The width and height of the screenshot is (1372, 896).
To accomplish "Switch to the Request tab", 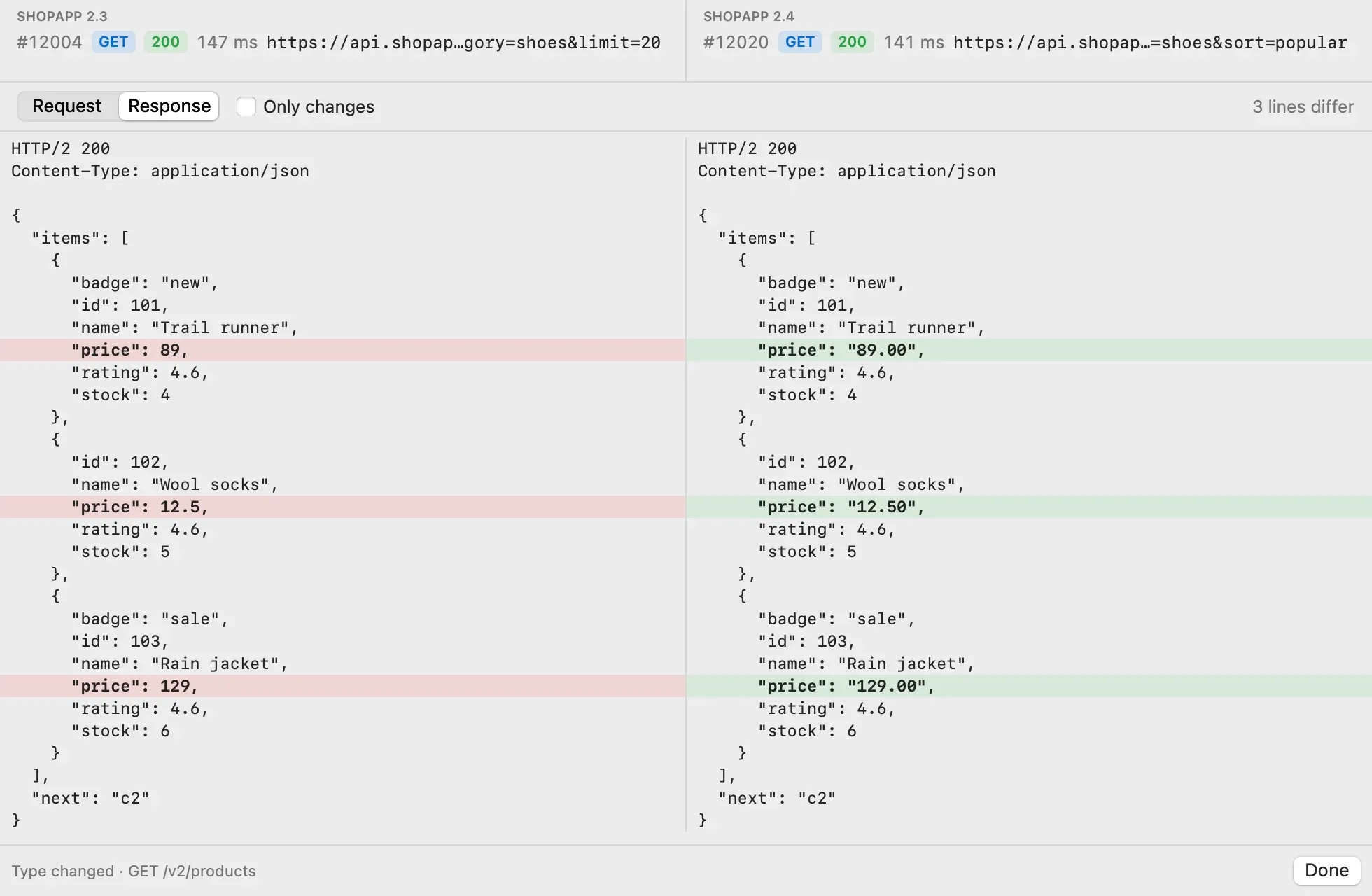I will [x=66, y=106].
